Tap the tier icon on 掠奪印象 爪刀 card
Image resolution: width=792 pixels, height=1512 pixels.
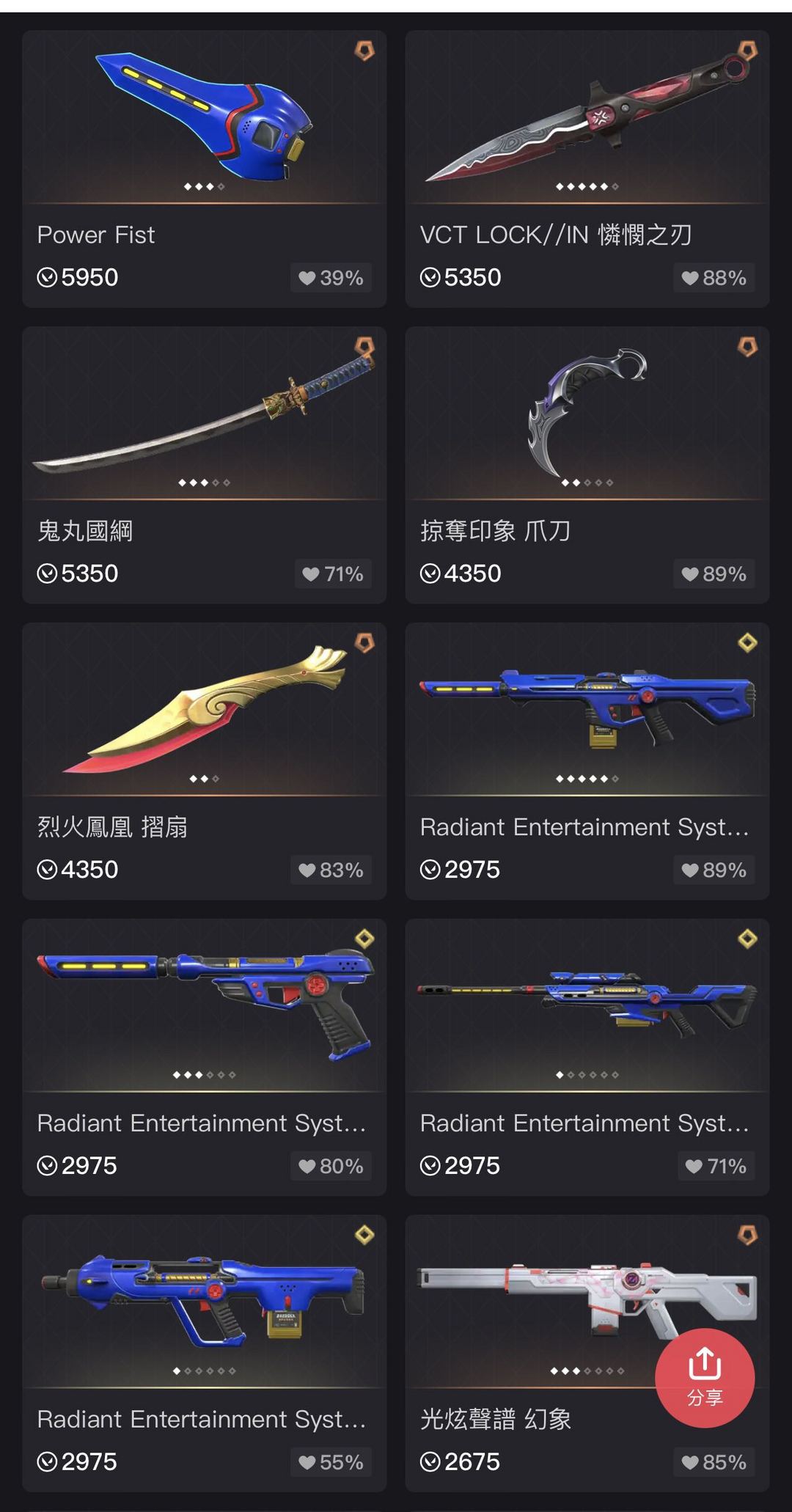[747, 347]
